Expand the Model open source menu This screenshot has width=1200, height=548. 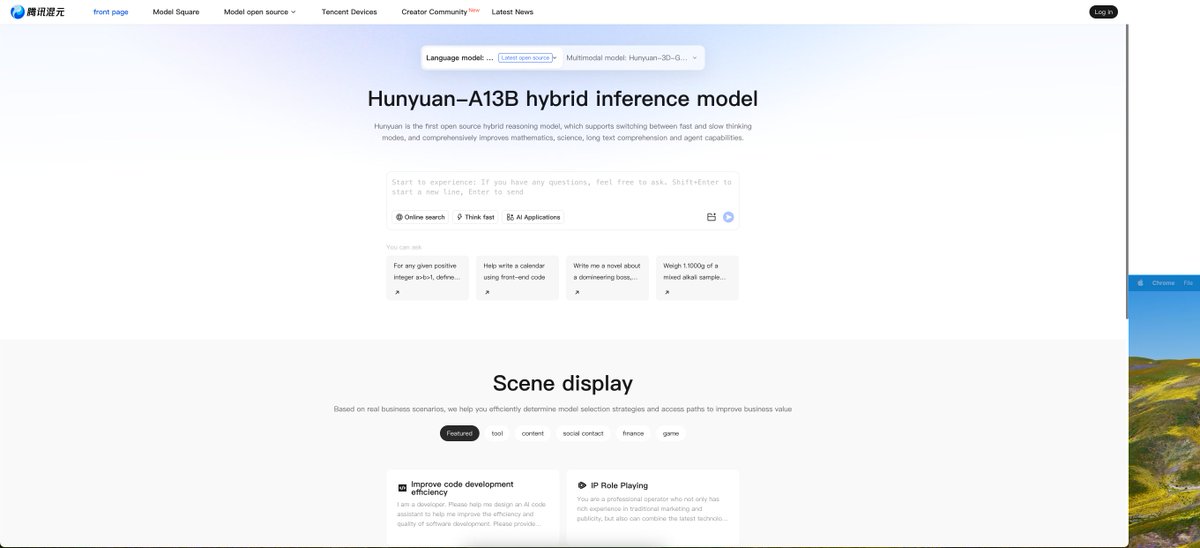260,12
